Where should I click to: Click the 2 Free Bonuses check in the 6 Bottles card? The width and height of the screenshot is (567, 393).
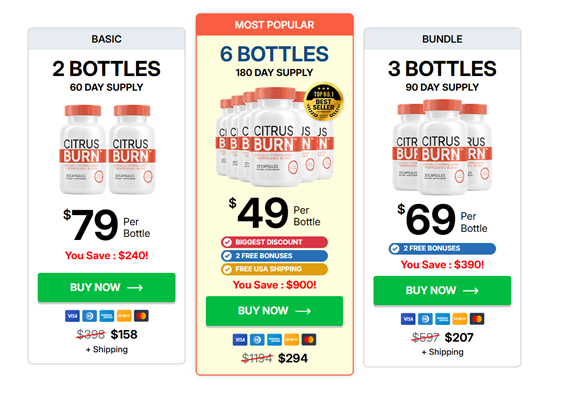[x=274, y=256]
